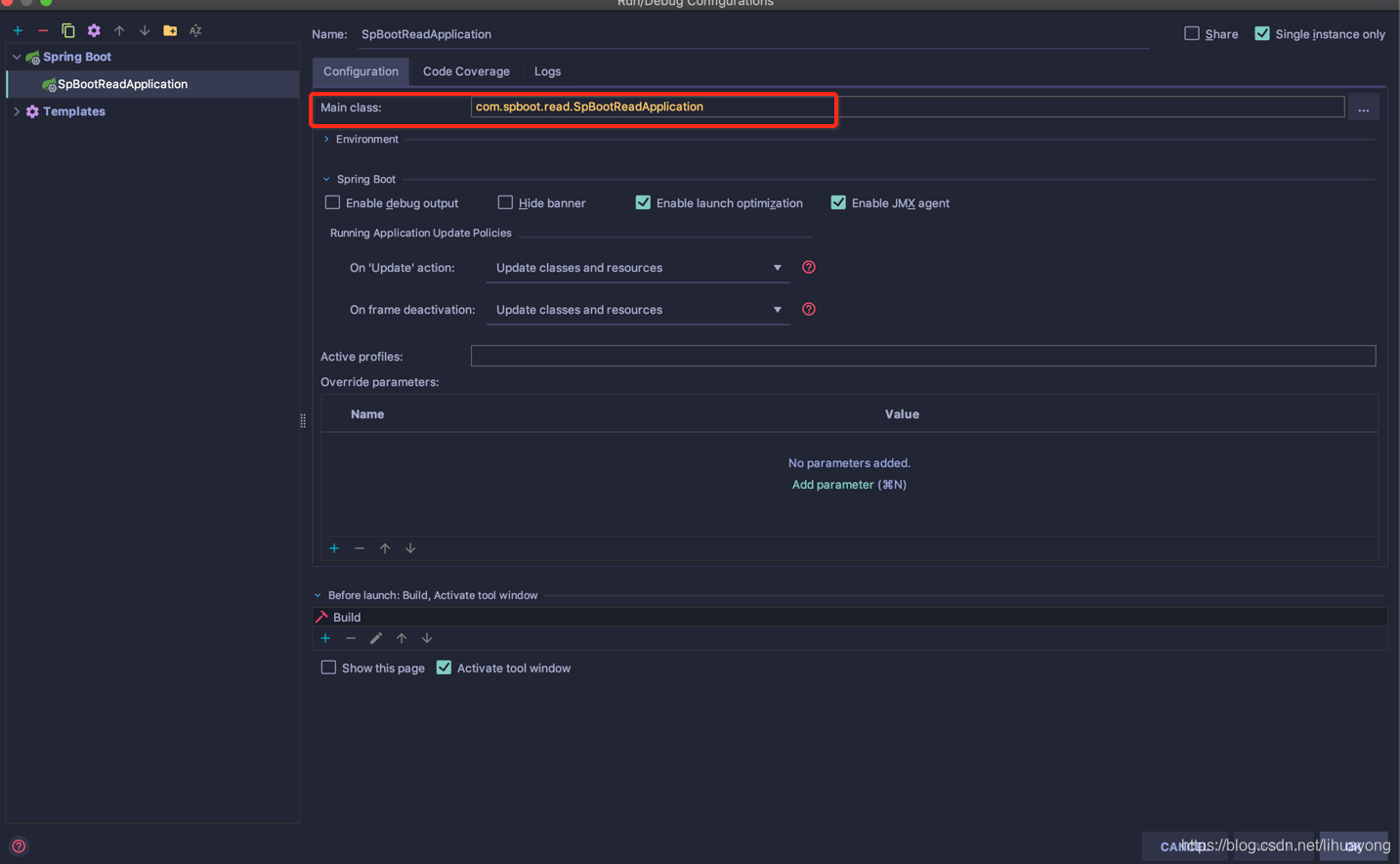Image resolution: width=1400 pixels, height=864 pixels.
Task: Uncheck Single instance only
Action: pyautogui.click(x=1262, y=33)
